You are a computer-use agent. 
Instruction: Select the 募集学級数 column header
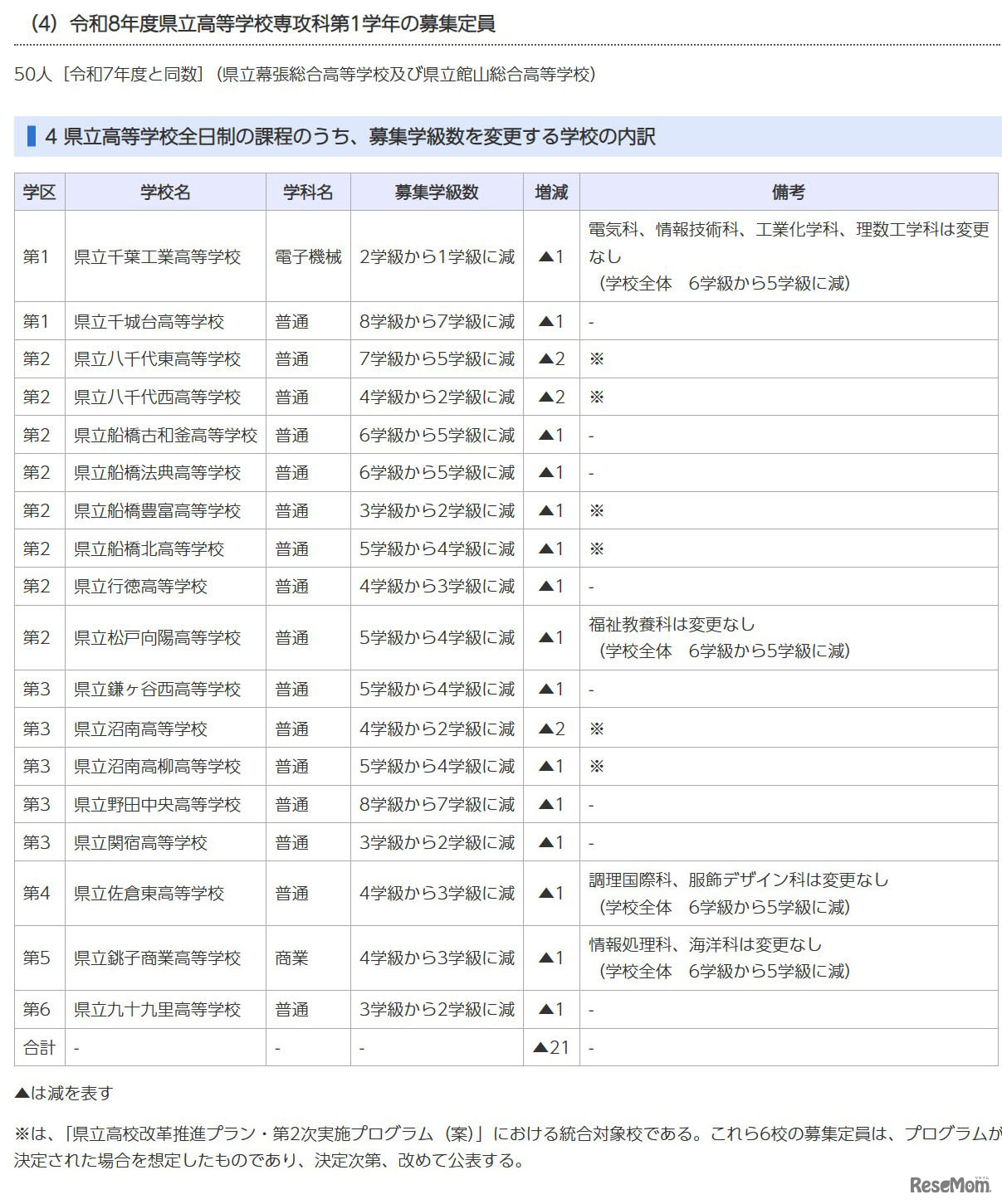[x=437, y=192]
